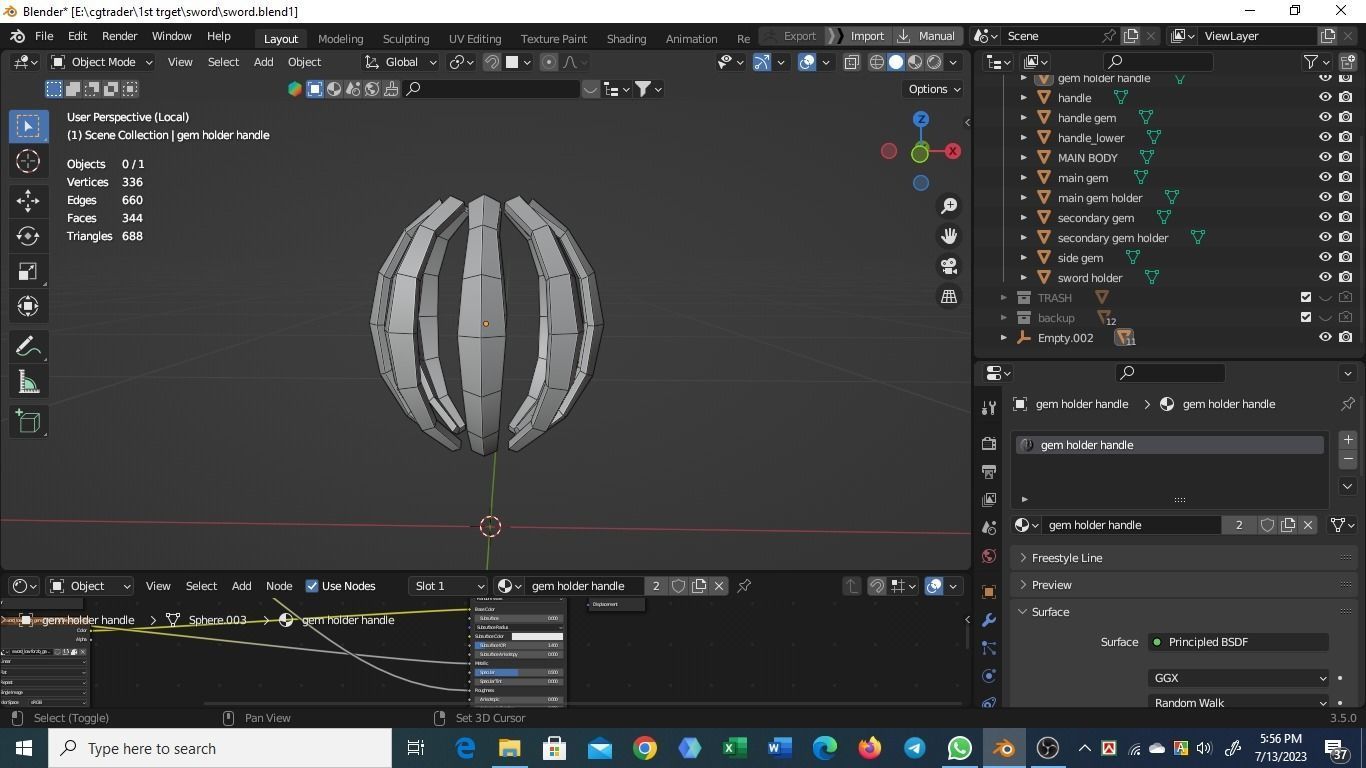
Task: Open the GGX distribution dropdown
Action: [x=1239, y=678]
